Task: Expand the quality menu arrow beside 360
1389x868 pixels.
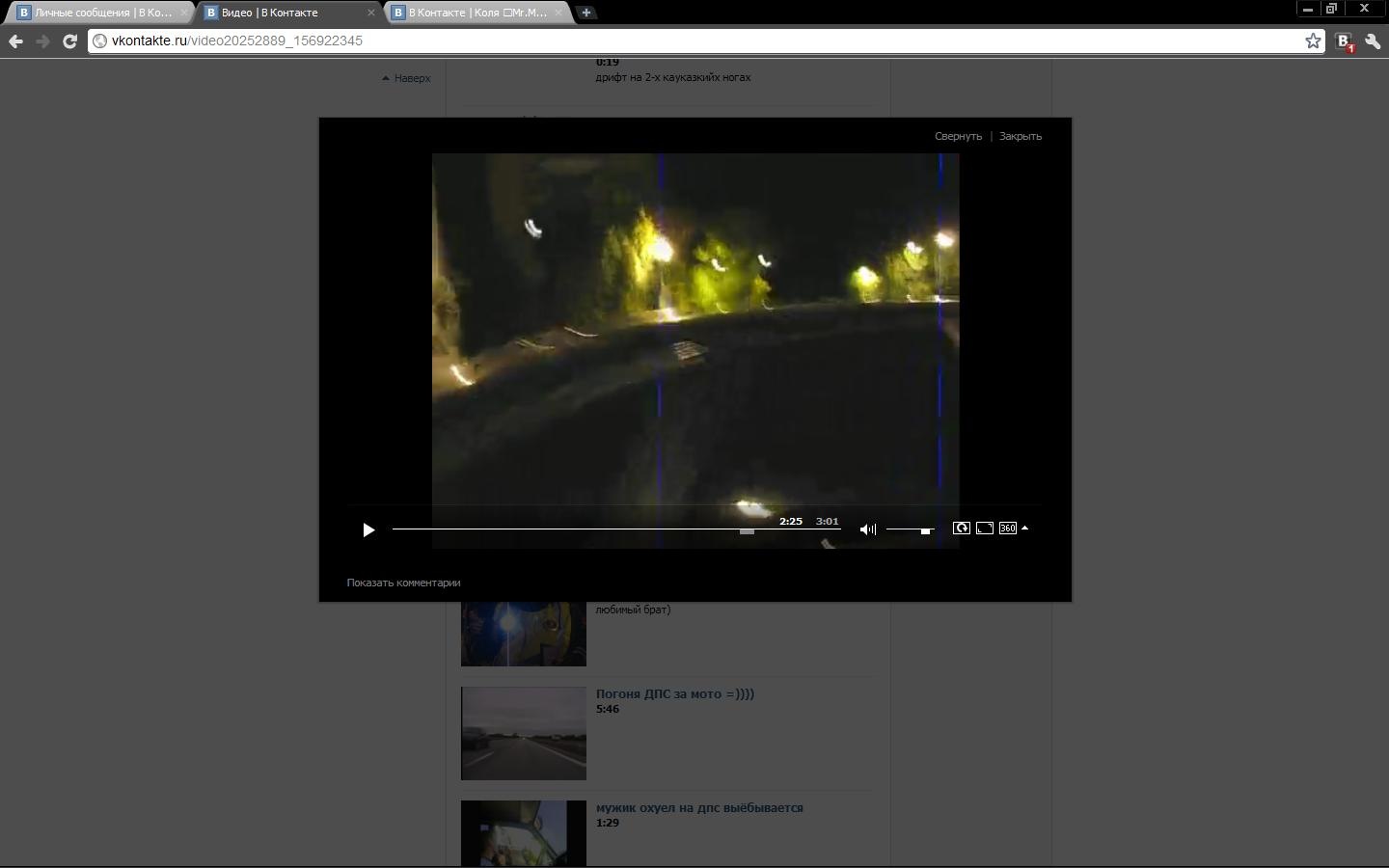Action: (1025, 529)
